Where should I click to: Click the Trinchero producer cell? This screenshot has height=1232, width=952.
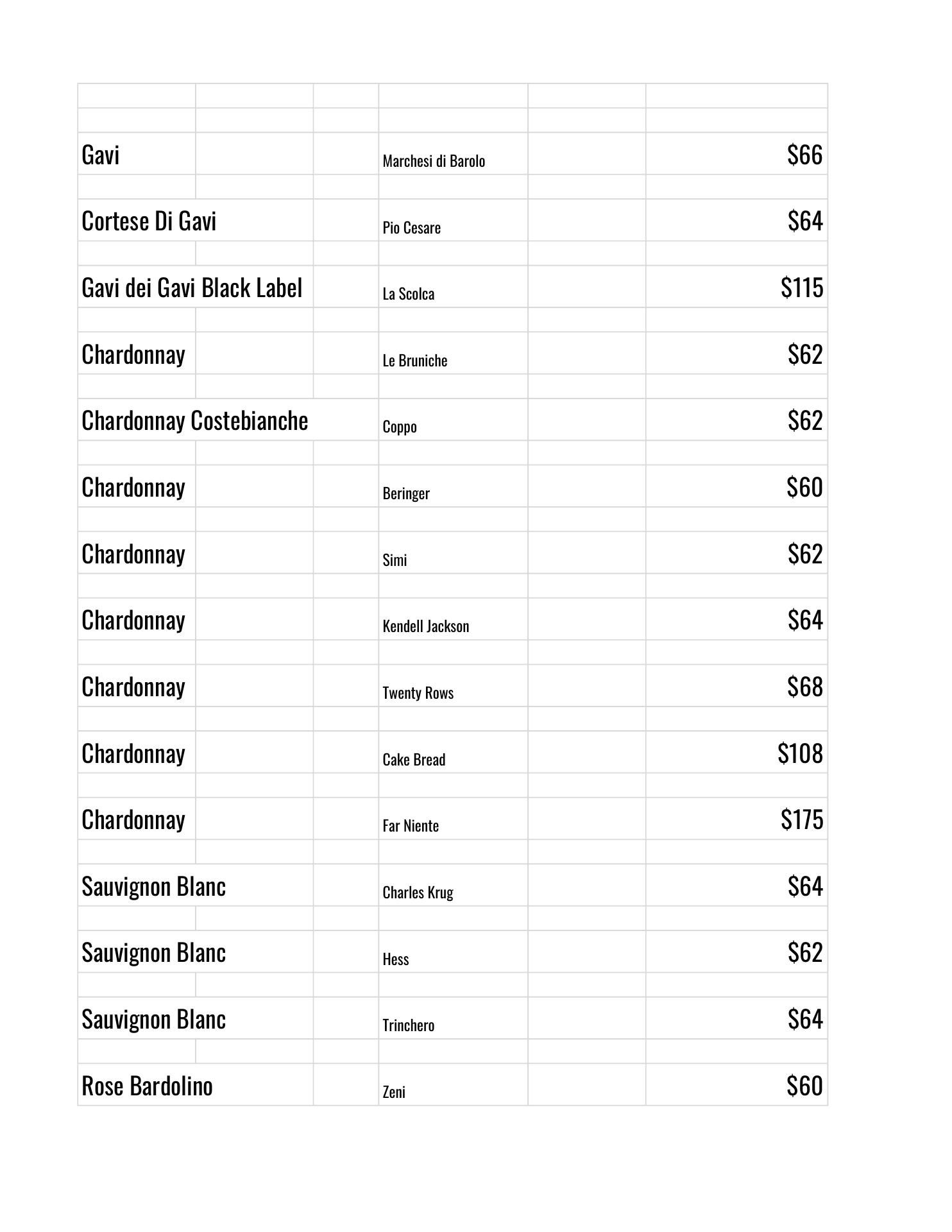[x=408, y=1025]
